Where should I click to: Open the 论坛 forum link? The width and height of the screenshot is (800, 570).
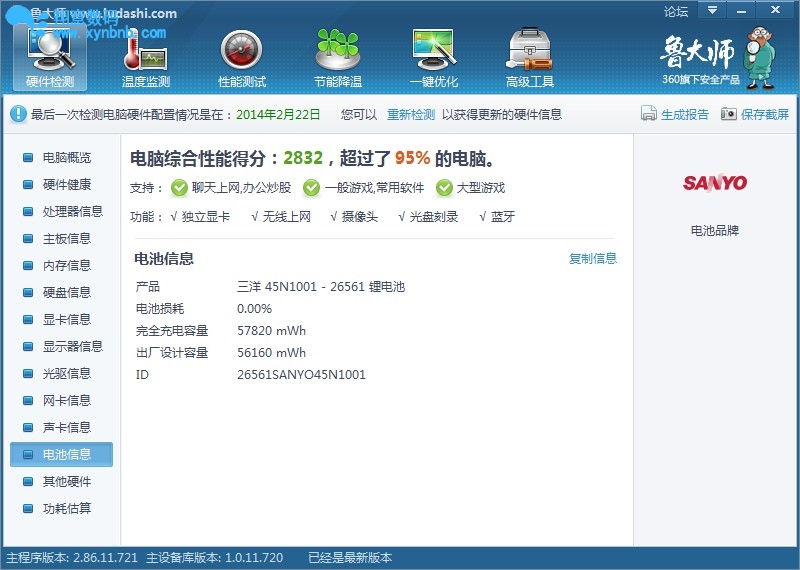click(x=676, y=12)
